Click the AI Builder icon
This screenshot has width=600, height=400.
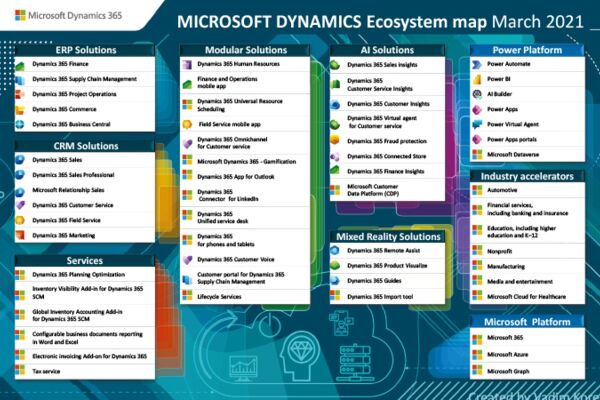click(477, 94)
